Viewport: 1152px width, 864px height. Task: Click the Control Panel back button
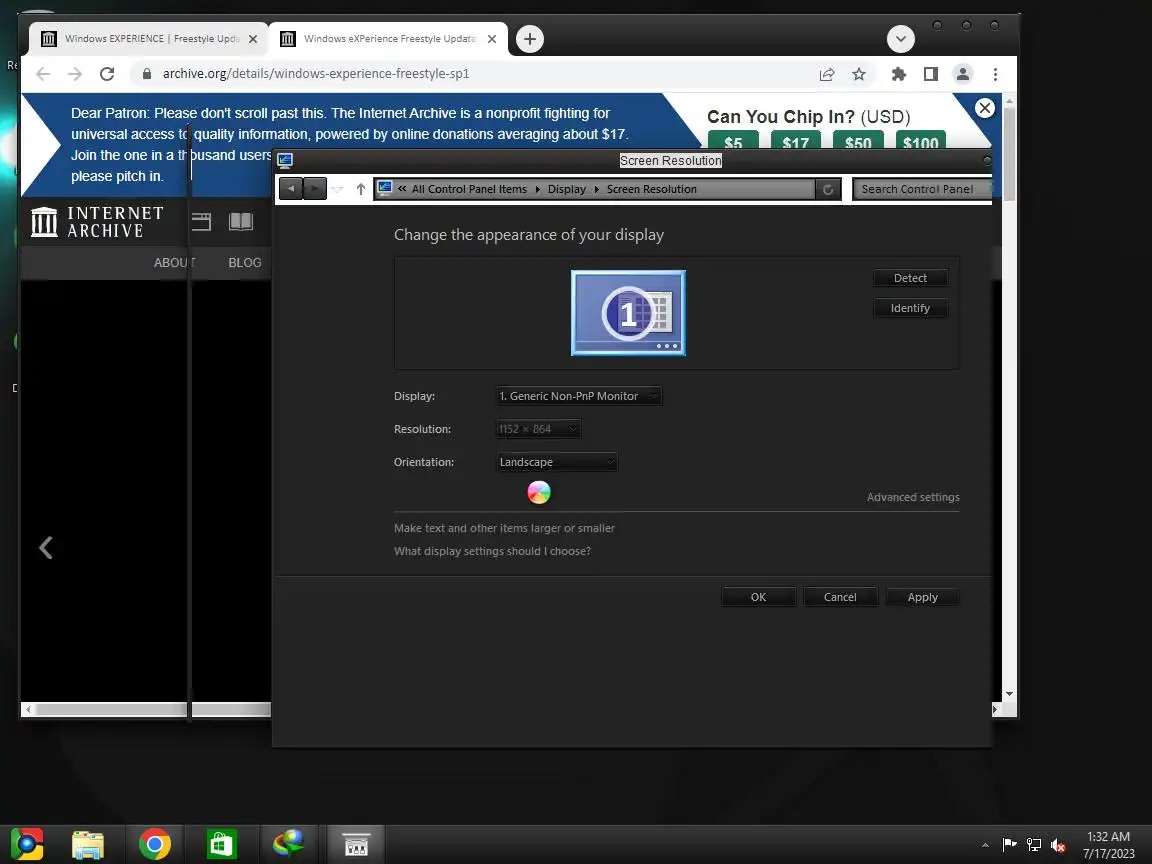tap(291, 189)
